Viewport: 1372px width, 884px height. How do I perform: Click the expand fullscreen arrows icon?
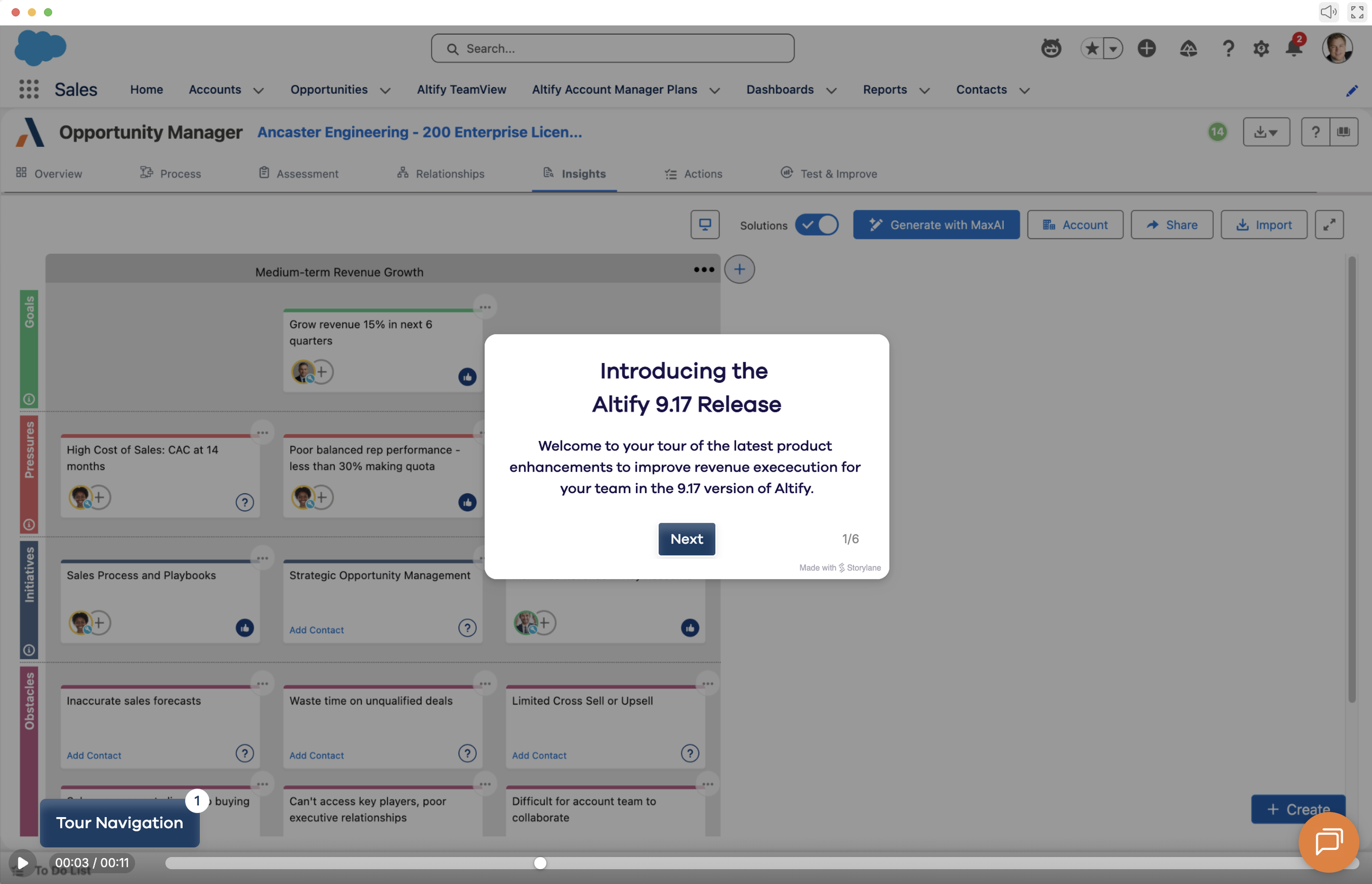(1329, 225)
